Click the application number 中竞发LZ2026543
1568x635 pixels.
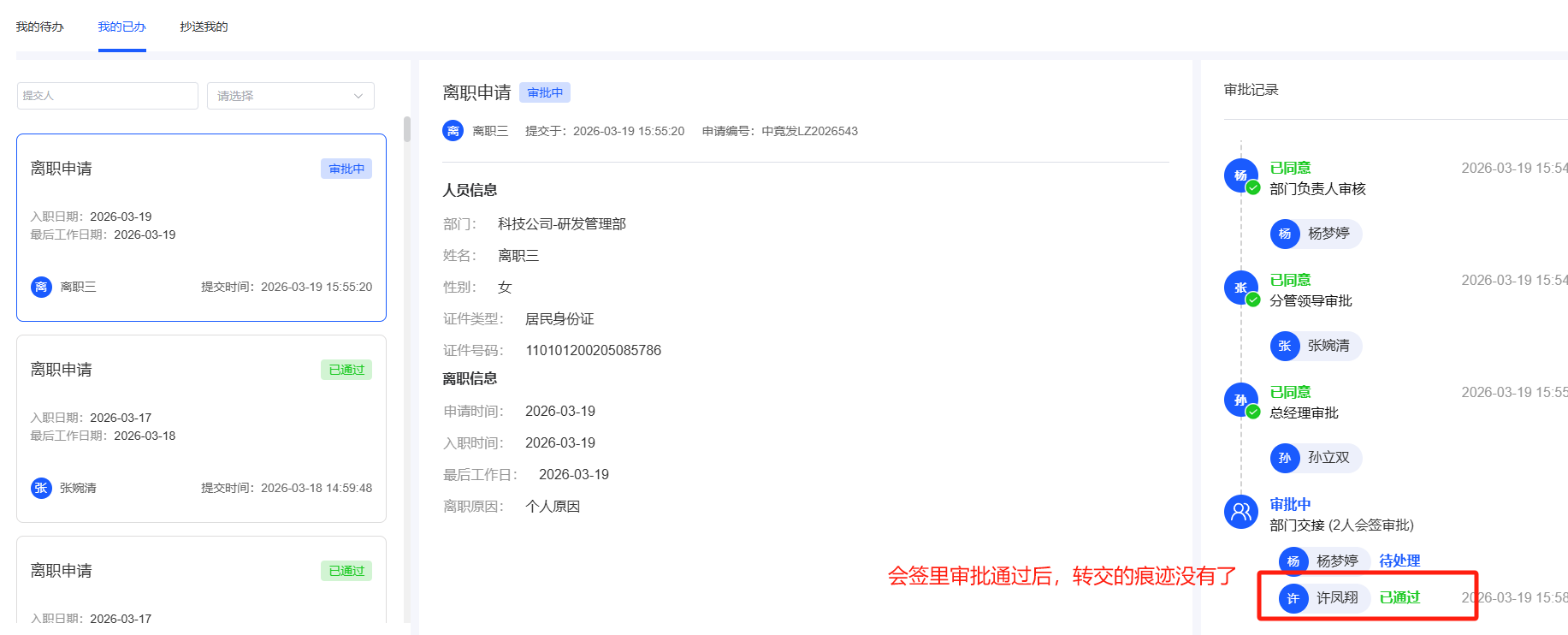(809, 131)
